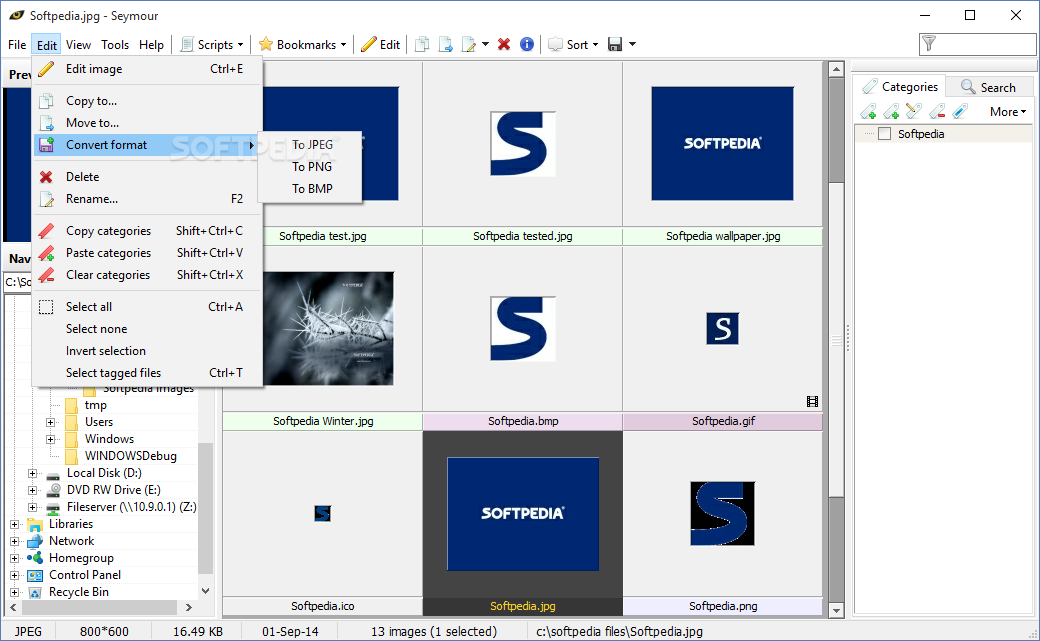Click the animation film icon on Softpedia.gif
This screenshot has width=1040, height=641.
point(812,401)
